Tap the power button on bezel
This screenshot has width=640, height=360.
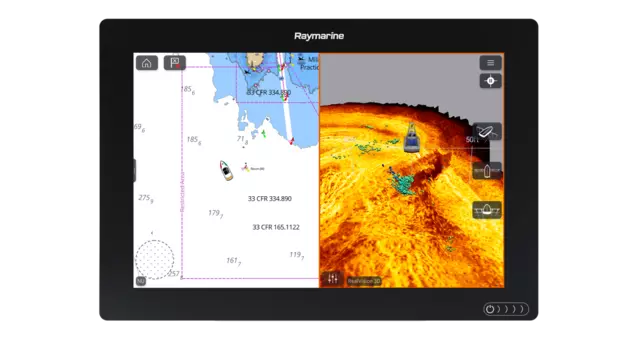(490, 309)
